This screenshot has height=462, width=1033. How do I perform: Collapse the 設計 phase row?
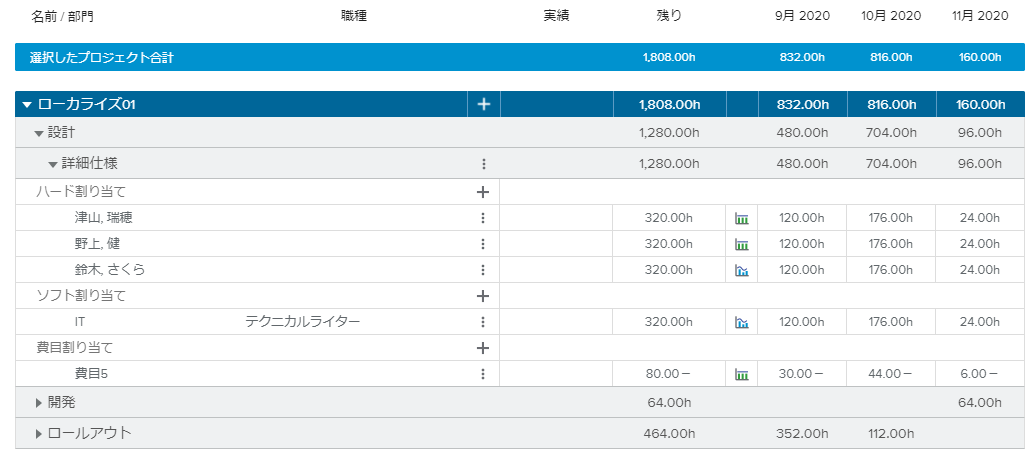point(39,133)
